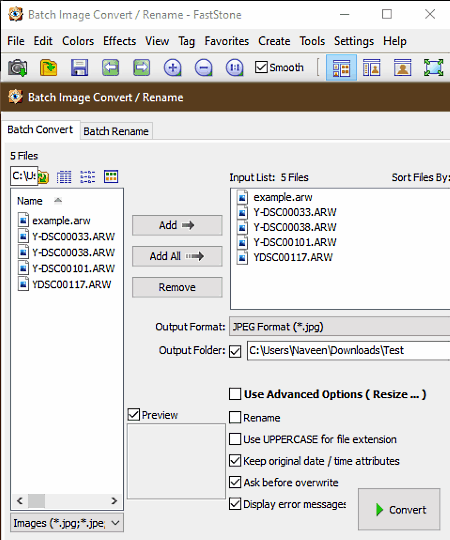
Task: Click the Output Folder path field
Action: coord(348,351)
